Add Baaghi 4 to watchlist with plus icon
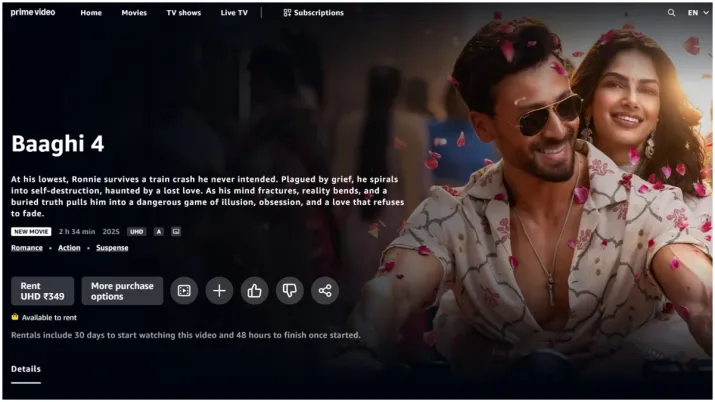The height and width of the screenshot is (402, 715). tap(219, 290)
